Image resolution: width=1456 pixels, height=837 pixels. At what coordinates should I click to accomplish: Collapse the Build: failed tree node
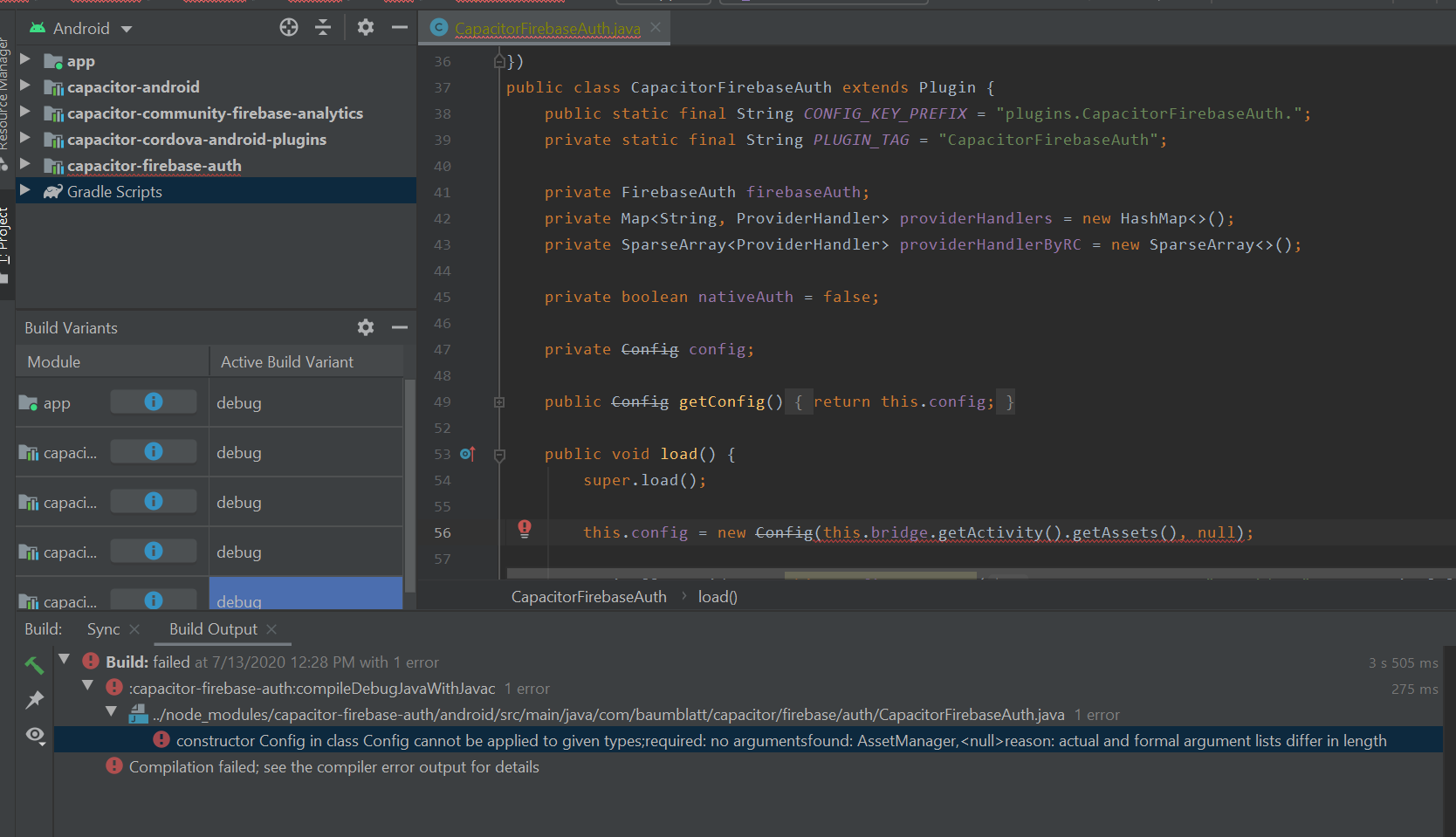[x=65, y=660]
